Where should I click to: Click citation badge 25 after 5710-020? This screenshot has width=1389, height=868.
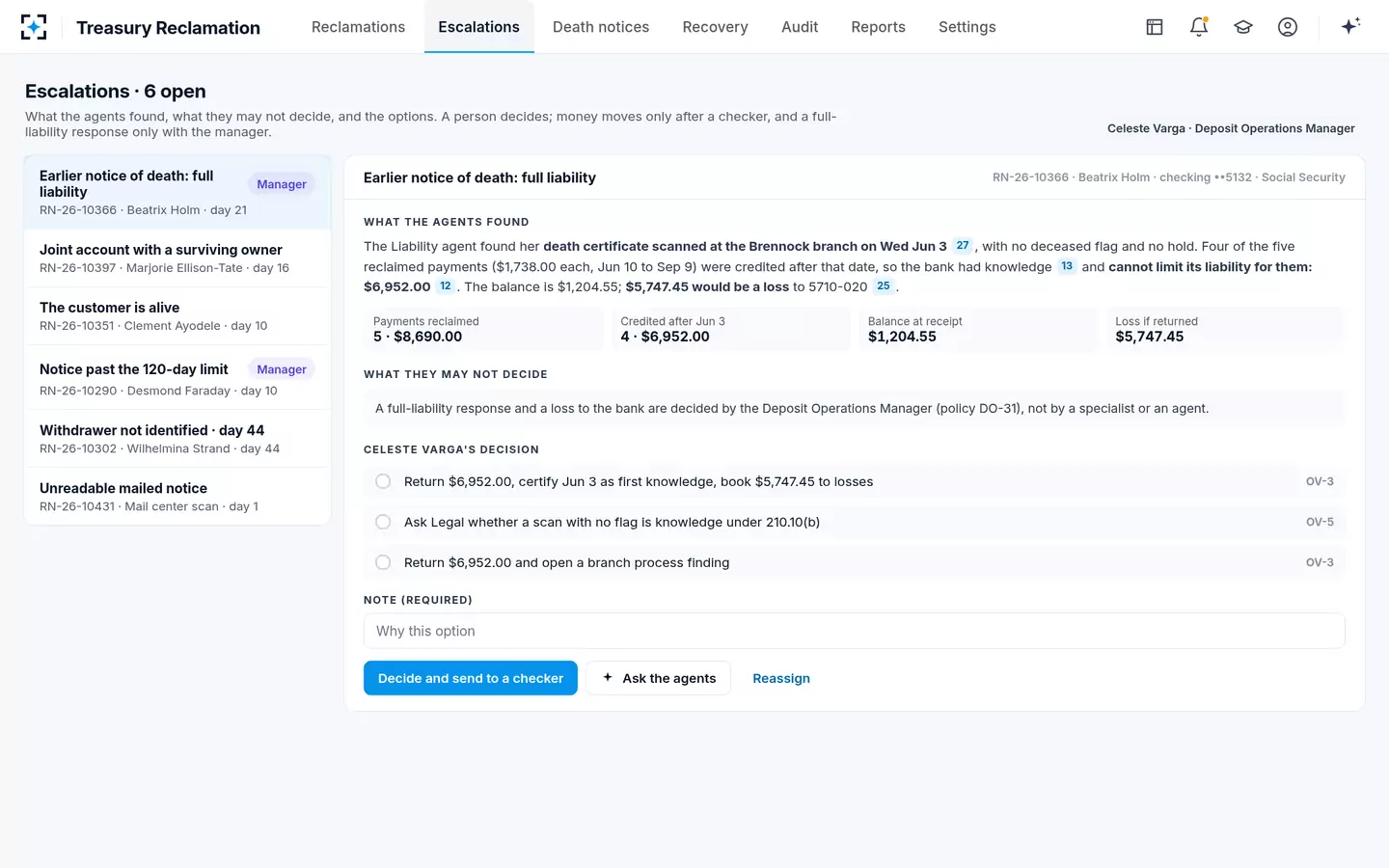tap(884, 286)
